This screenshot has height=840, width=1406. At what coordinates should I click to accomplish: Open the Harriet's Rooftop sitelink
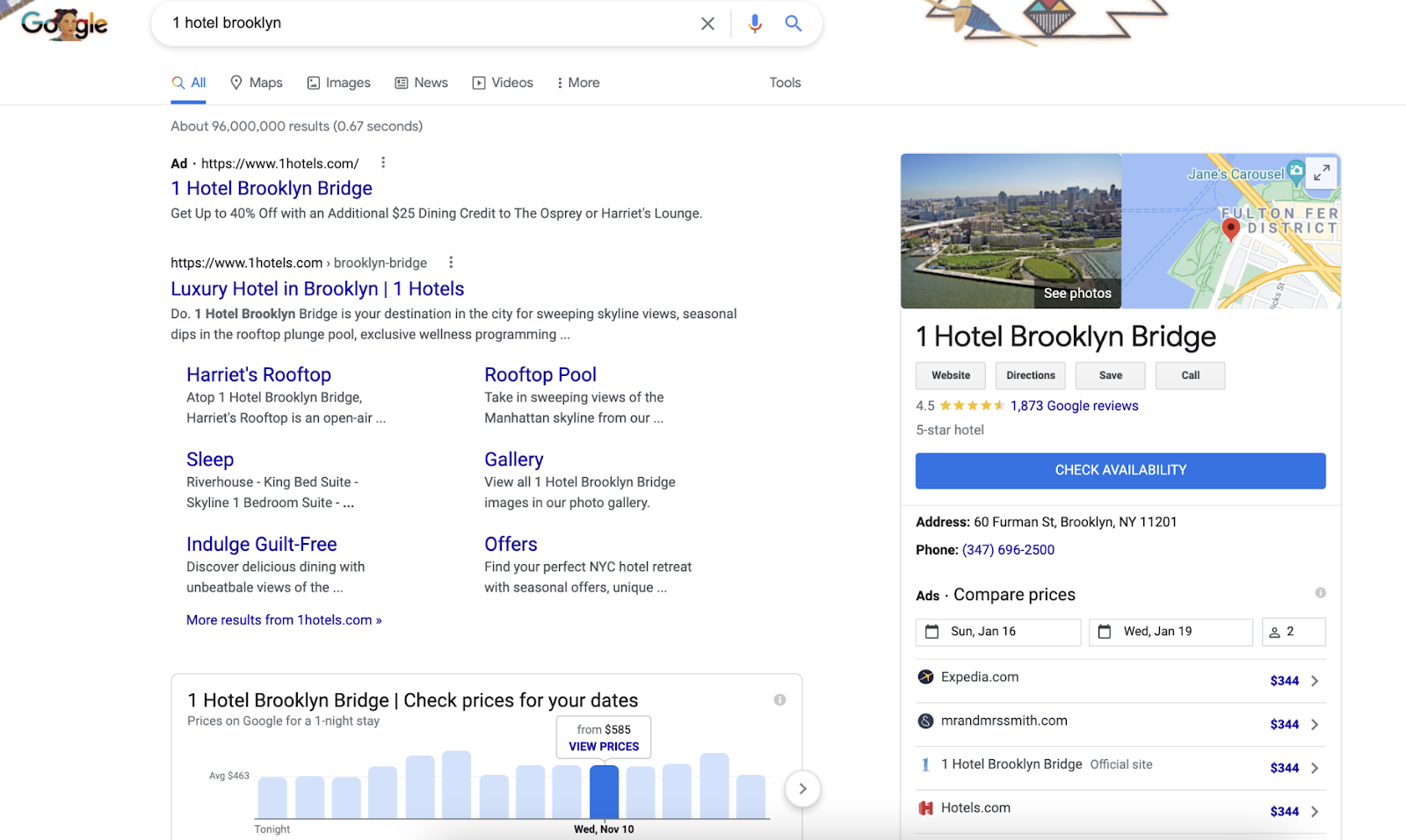coord(258,374)
